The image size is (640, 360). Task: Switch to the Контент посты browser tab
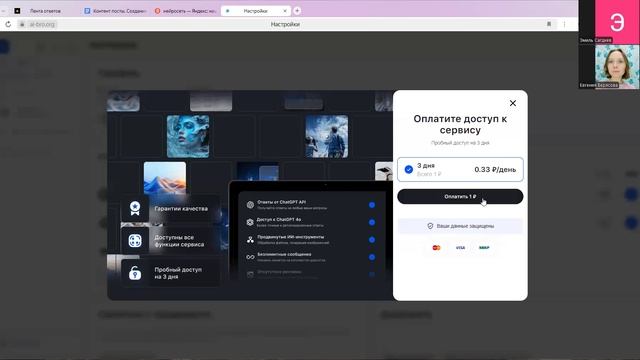(115, 11)
